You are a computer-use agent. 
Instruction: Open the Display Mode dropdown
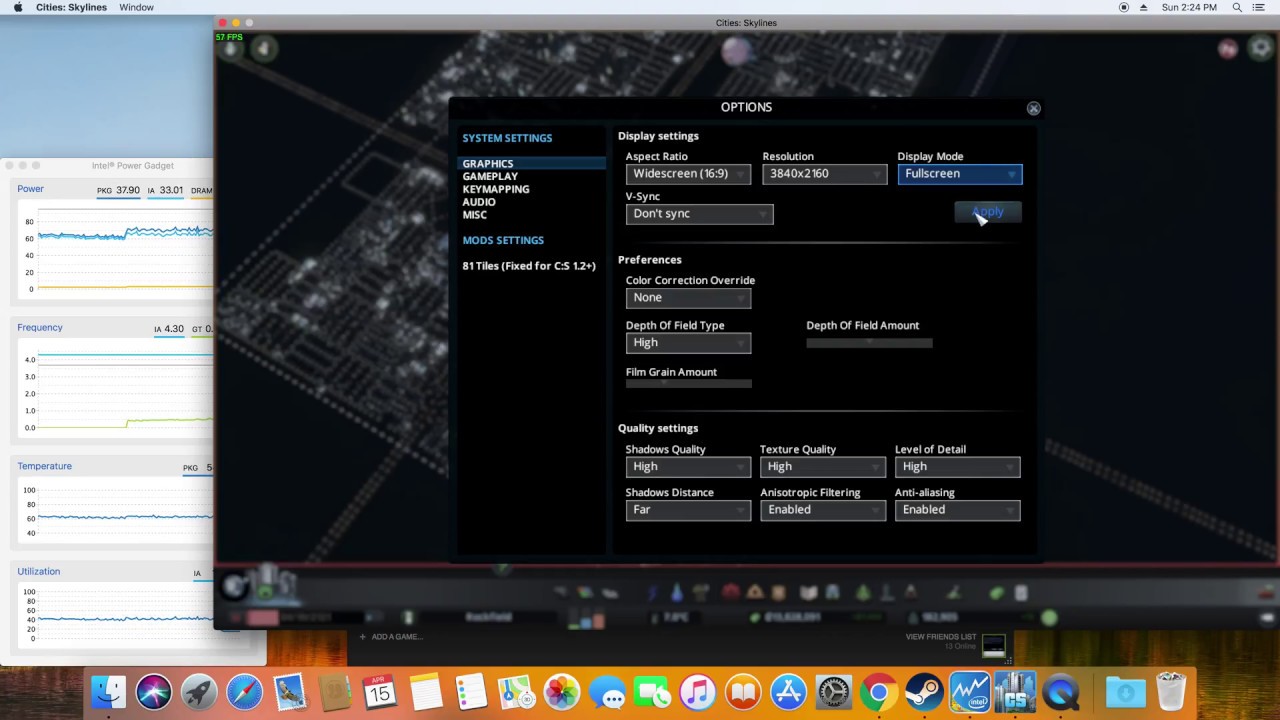[x=960, y=174]
